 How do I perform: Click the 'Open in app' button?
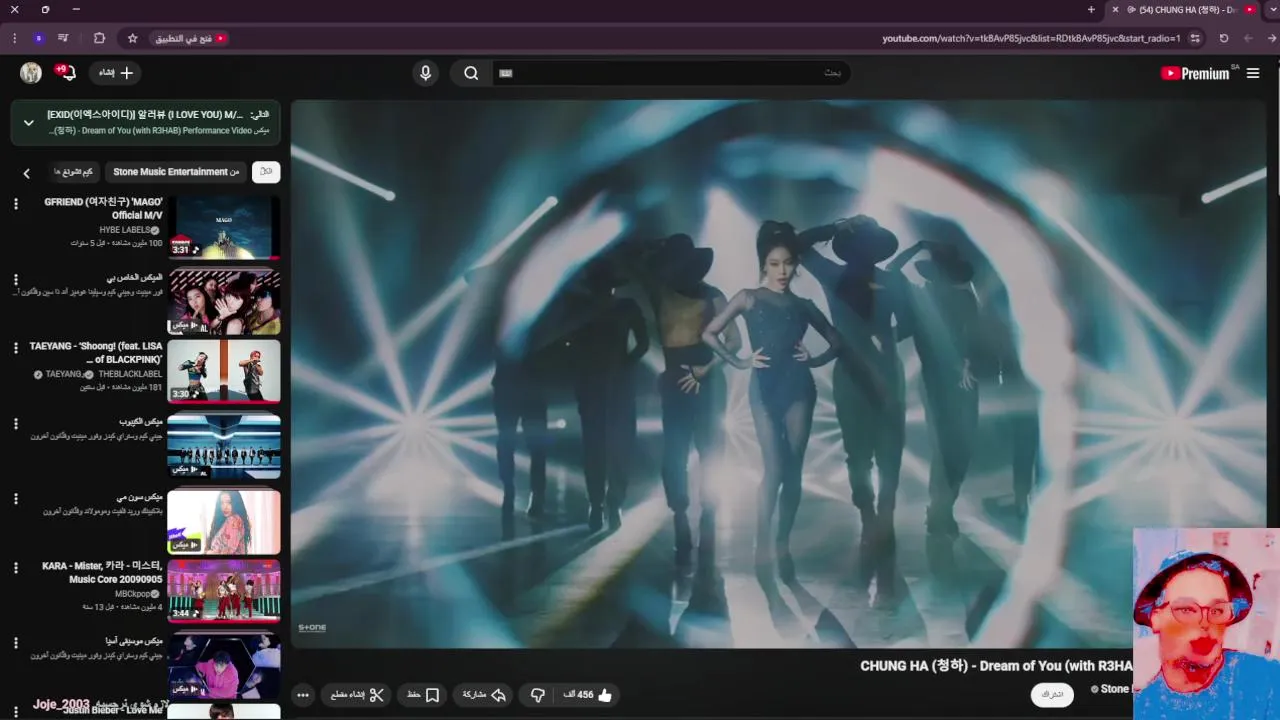click(190, 38)
